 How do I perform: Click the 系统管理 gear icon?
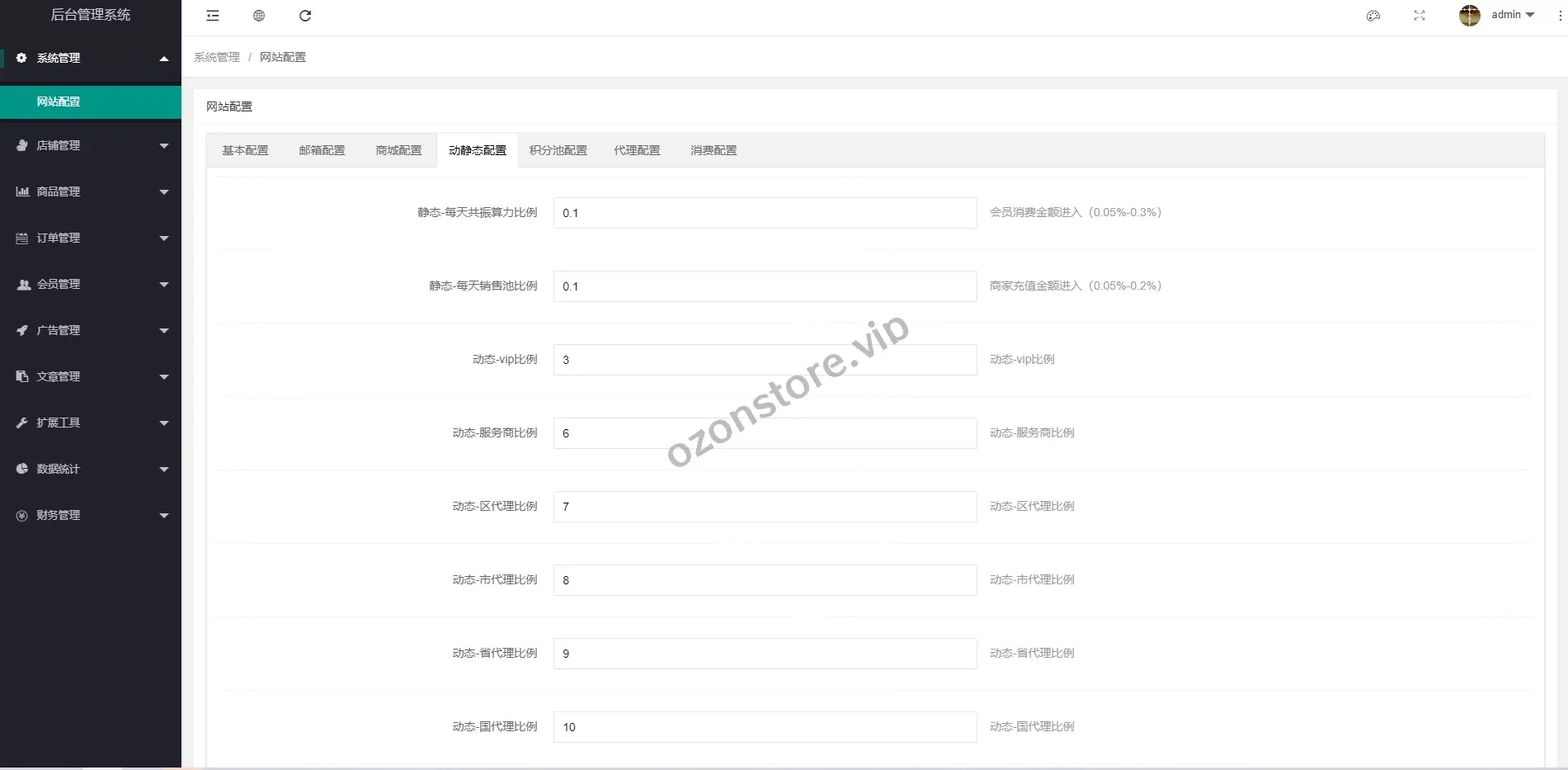click(x=21, y=58)
